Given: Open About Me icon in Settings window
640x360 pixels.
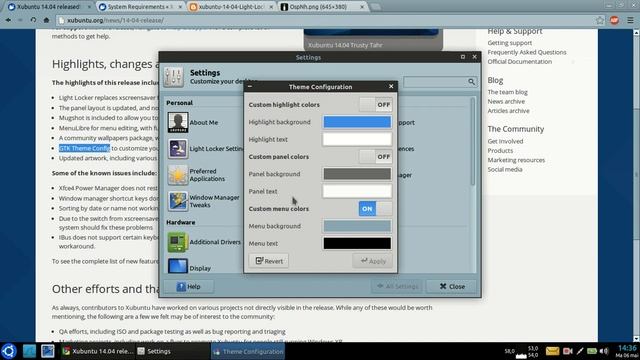Looking at the screenshot, I should point(178,122).
